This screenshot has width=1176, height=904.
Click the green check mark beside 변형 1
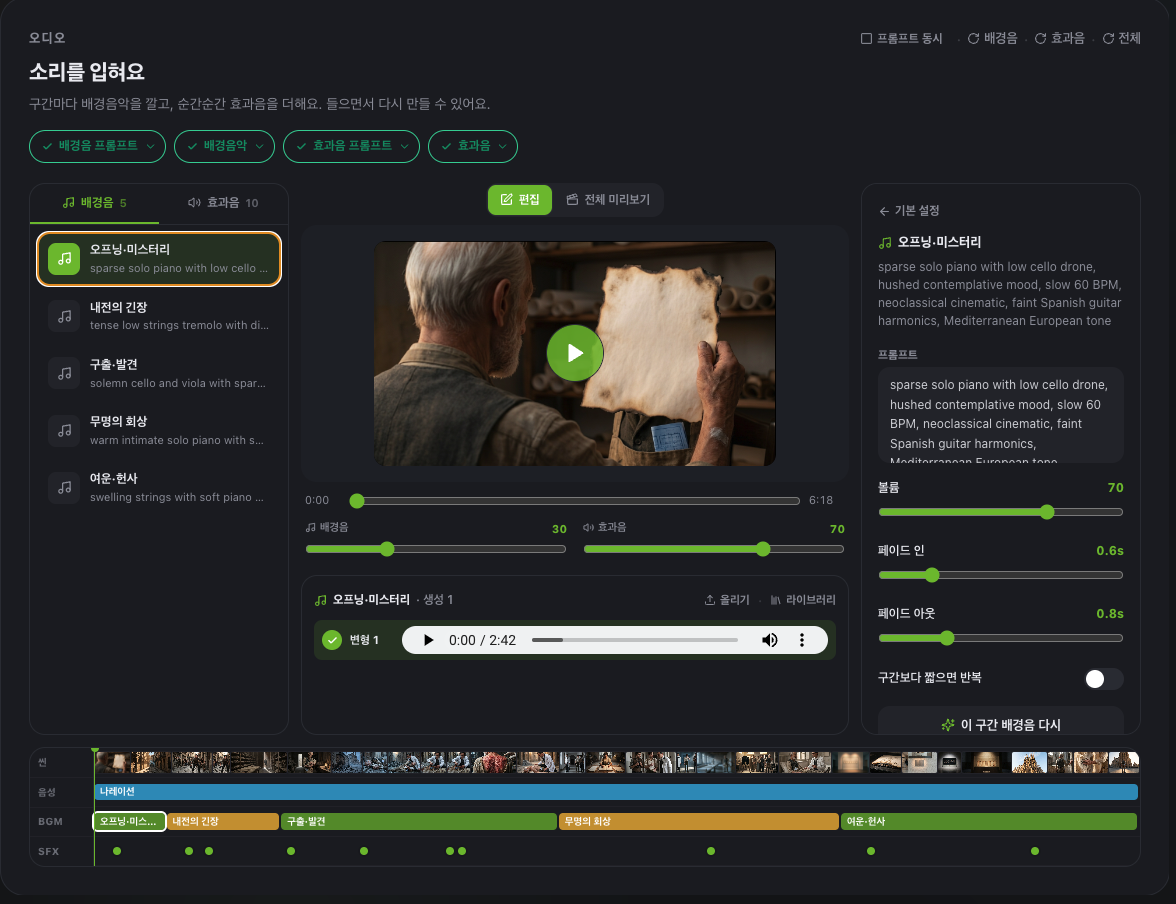332,640
